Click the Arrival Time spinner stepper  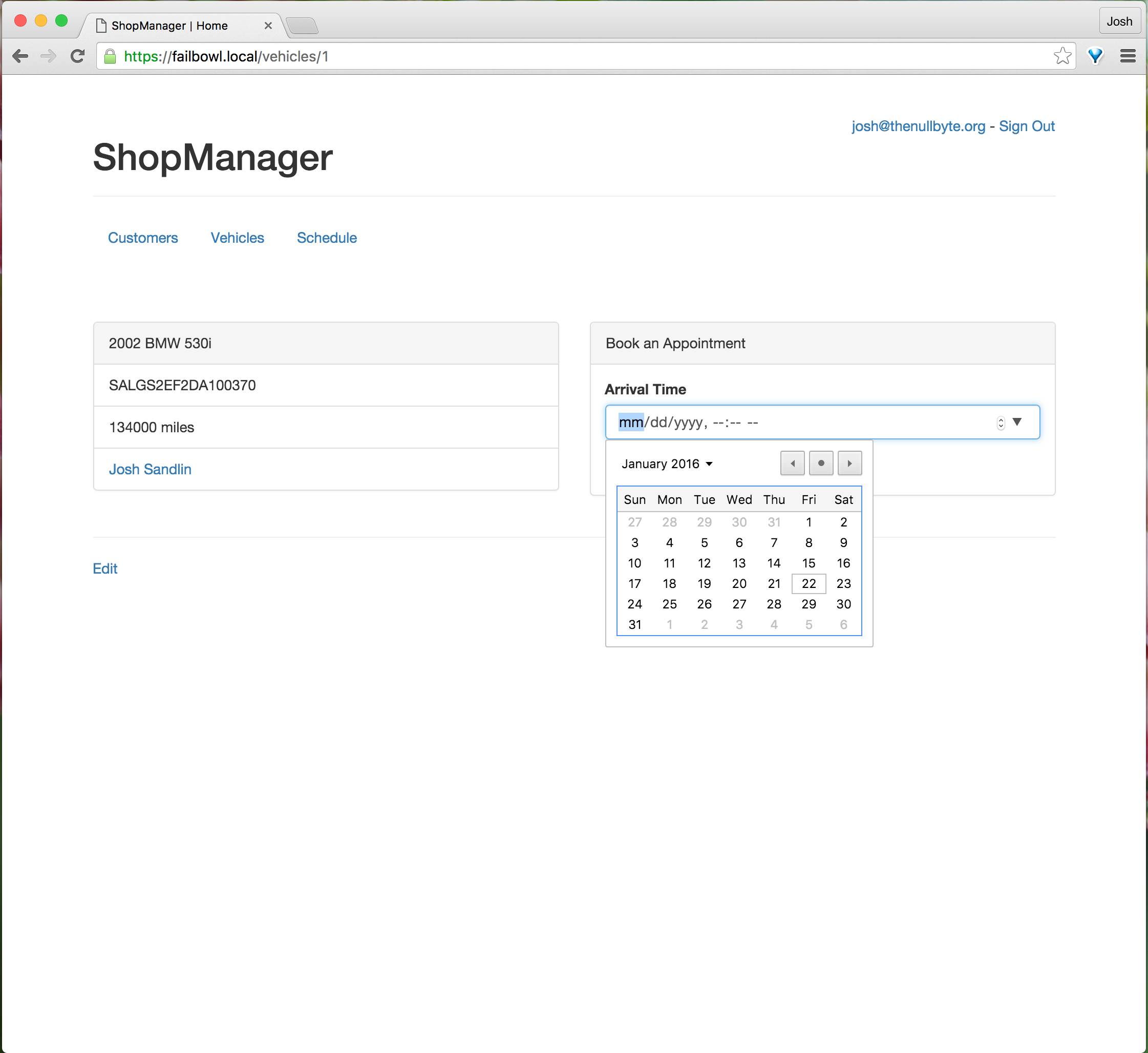(1001, 423)
